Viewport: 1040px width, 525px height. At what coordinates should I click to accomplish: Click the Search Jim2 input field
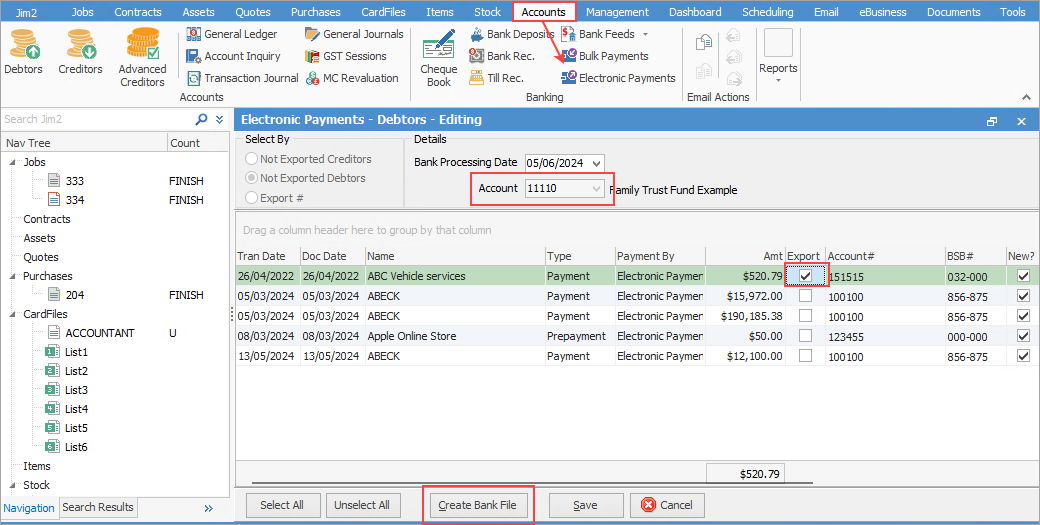(95, 119)
